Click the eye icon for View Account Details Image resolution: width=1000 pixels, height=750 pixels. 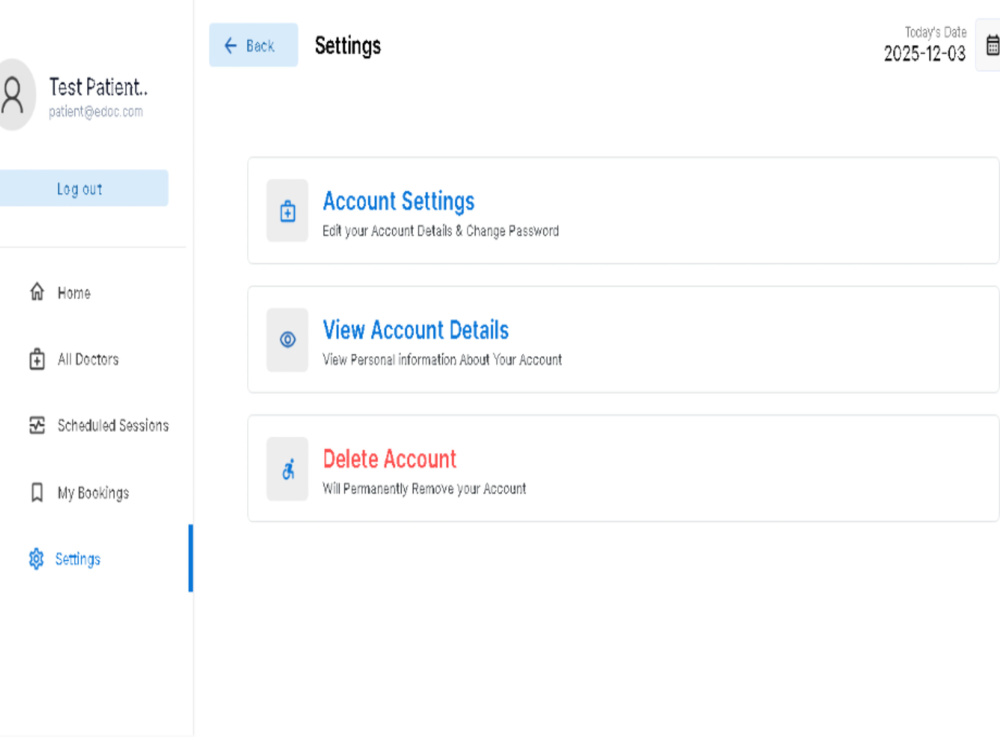288,339
